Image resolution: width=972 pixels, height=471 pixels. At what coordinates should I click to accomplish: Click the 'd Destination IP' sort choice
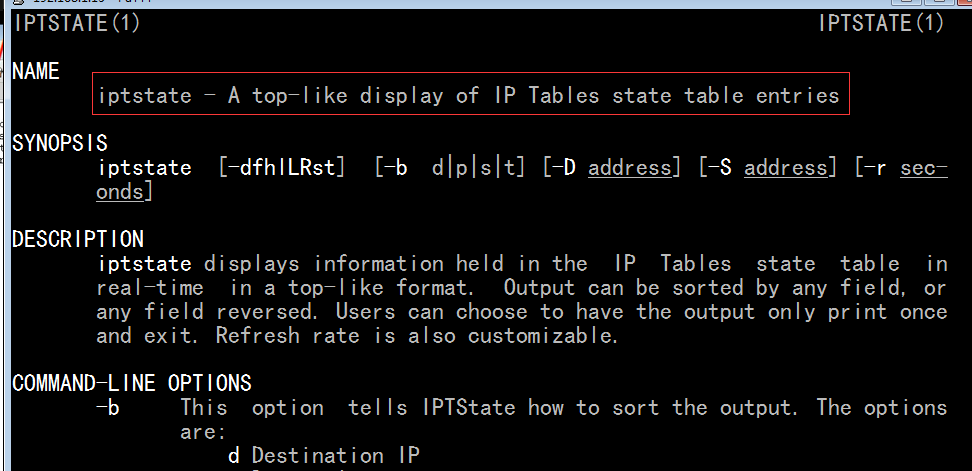coord(324,456)
